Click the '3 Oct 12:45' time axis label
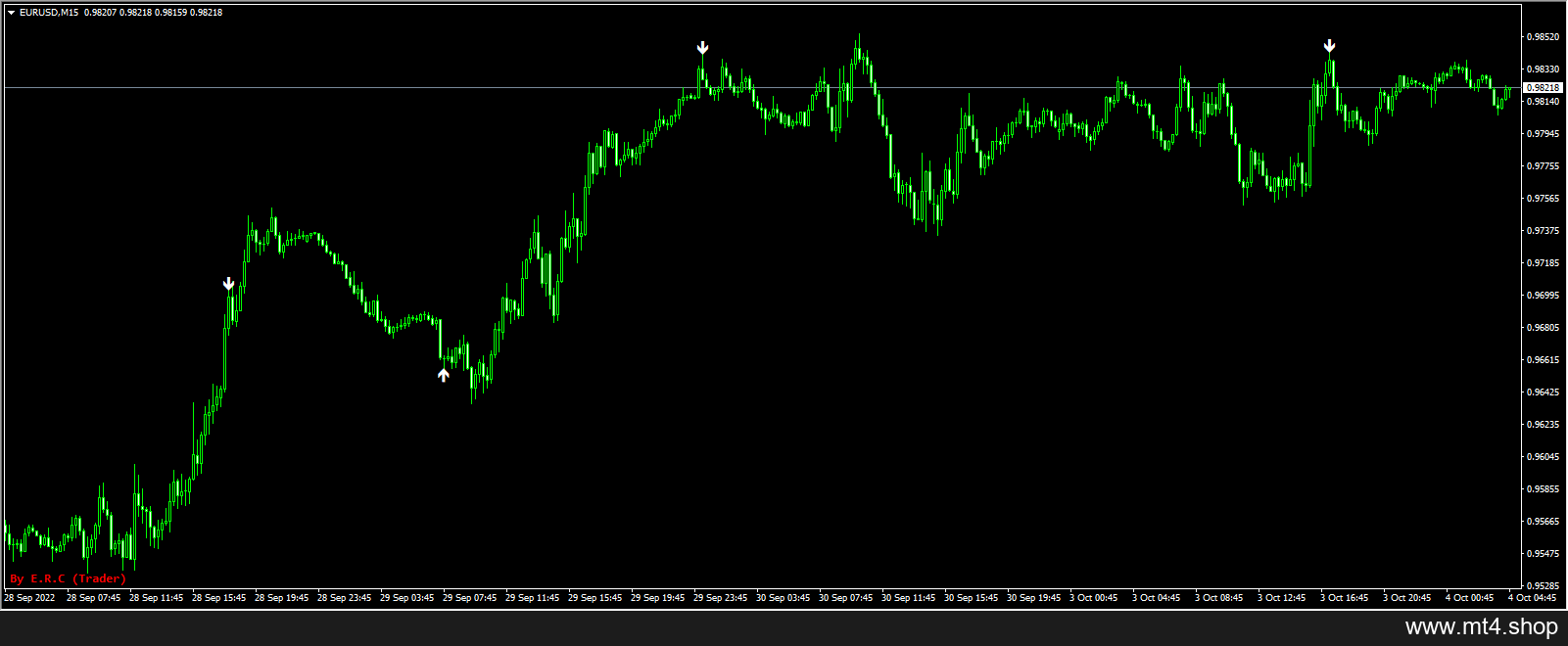This screenshot has height=646, width=1568. [x=1281, y=598]
